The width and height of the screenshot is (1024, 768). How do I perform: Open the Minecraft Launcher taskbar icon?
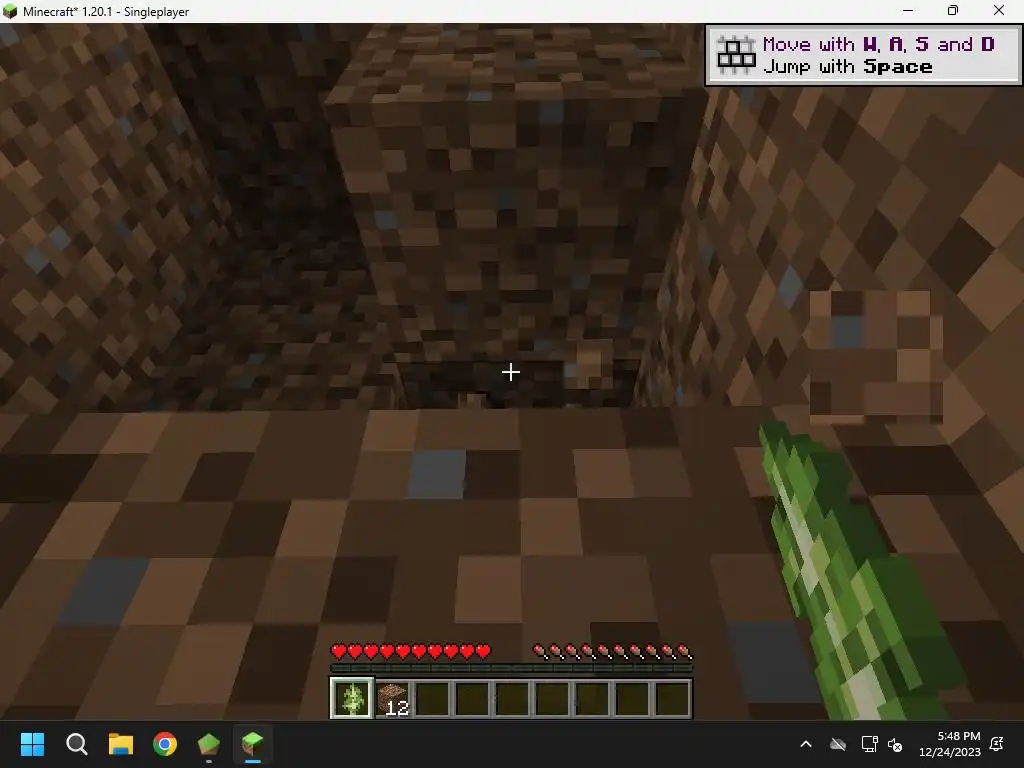[209, 744]
